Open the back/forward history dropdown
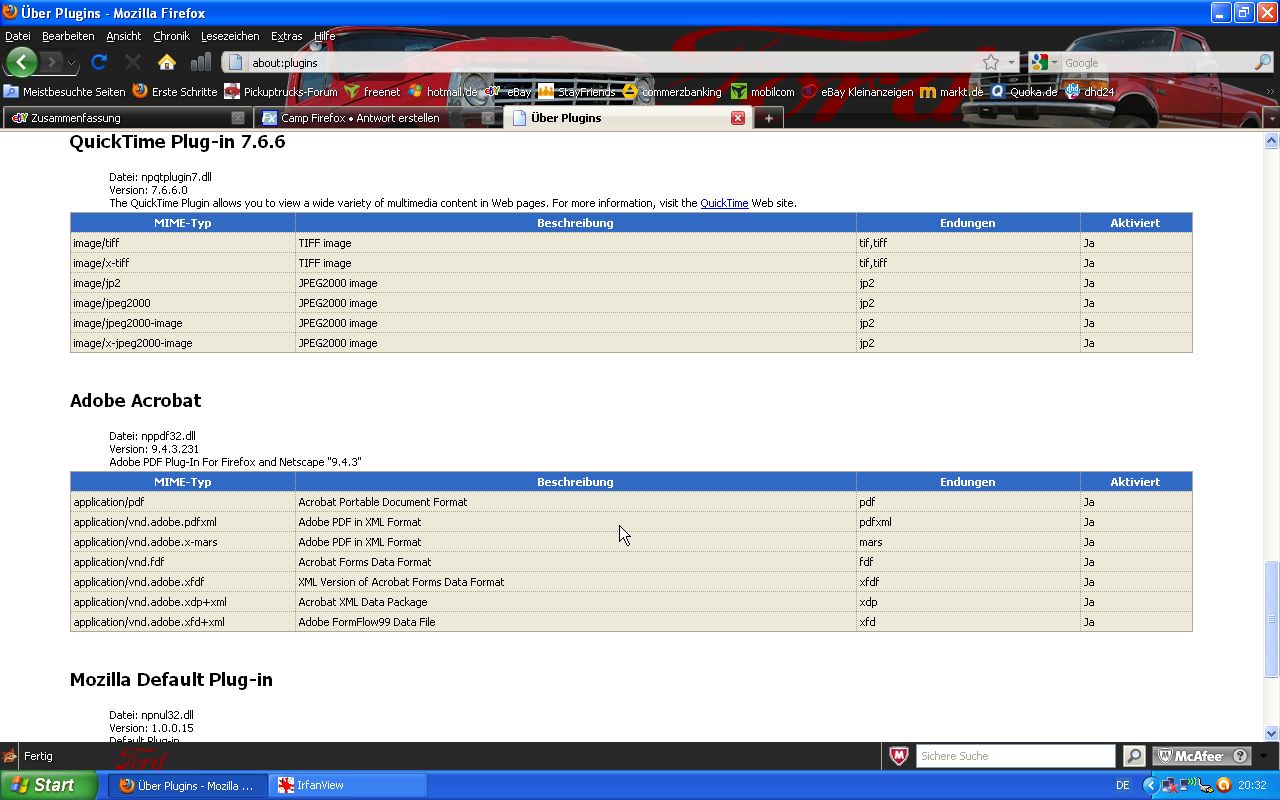 71,62
